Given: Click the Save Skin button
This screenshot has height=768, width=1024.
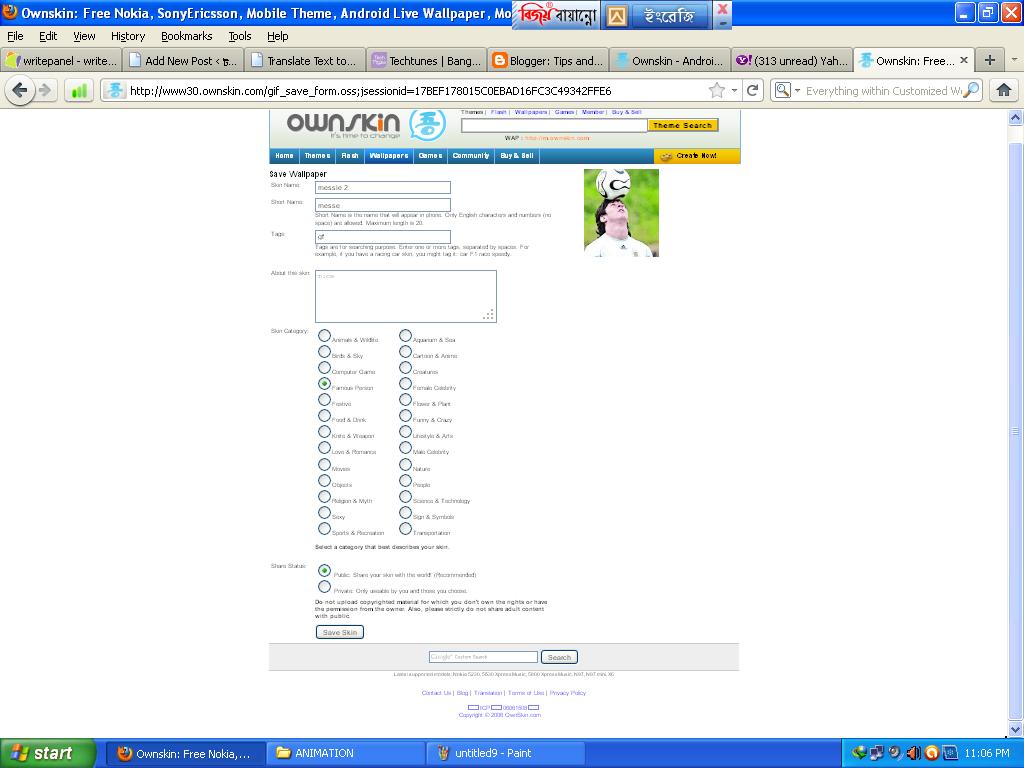Looking at the screenshot, I should [x=340, y=632].
